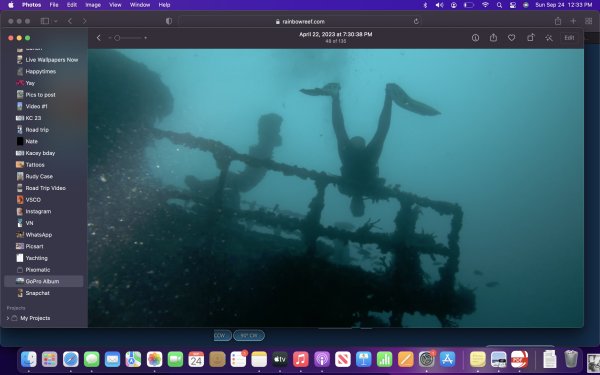Viewport: 600px width, 375px height.
Task: Toggle Safari sidebar button
Action: pyautogui.click(x=45, y=21)
